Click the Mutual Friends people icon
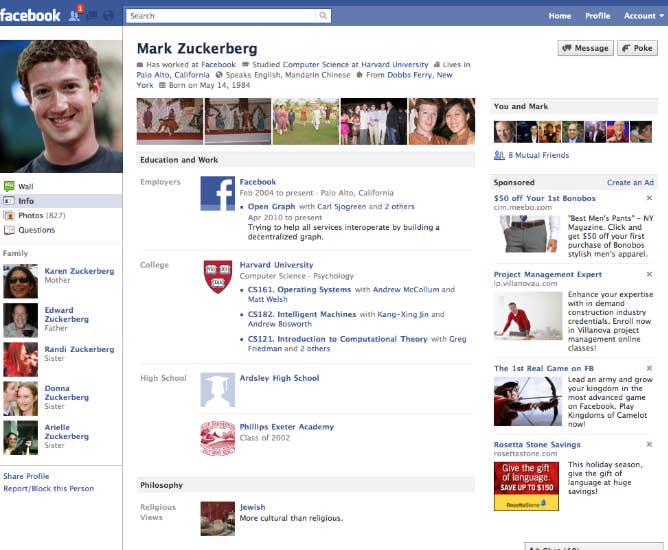668x550 pixels. 499,155
